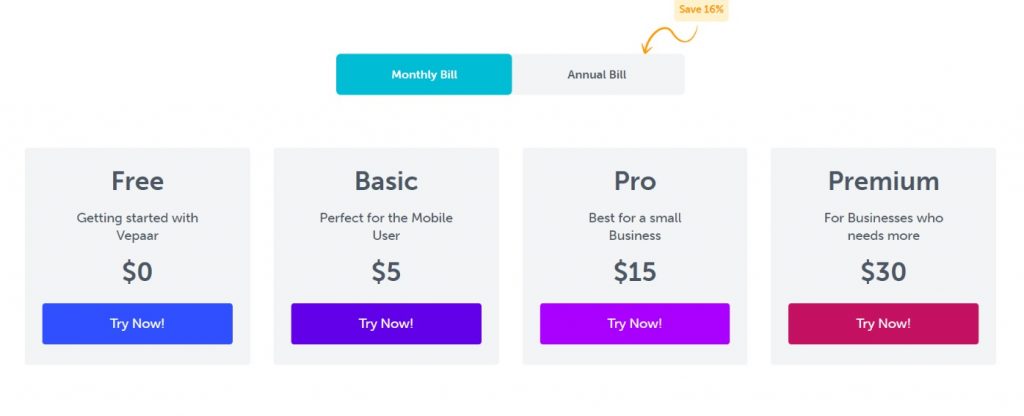1024x416 pixels.
Task: Select the Premium plan heading
Action: [x=884, y=181]
